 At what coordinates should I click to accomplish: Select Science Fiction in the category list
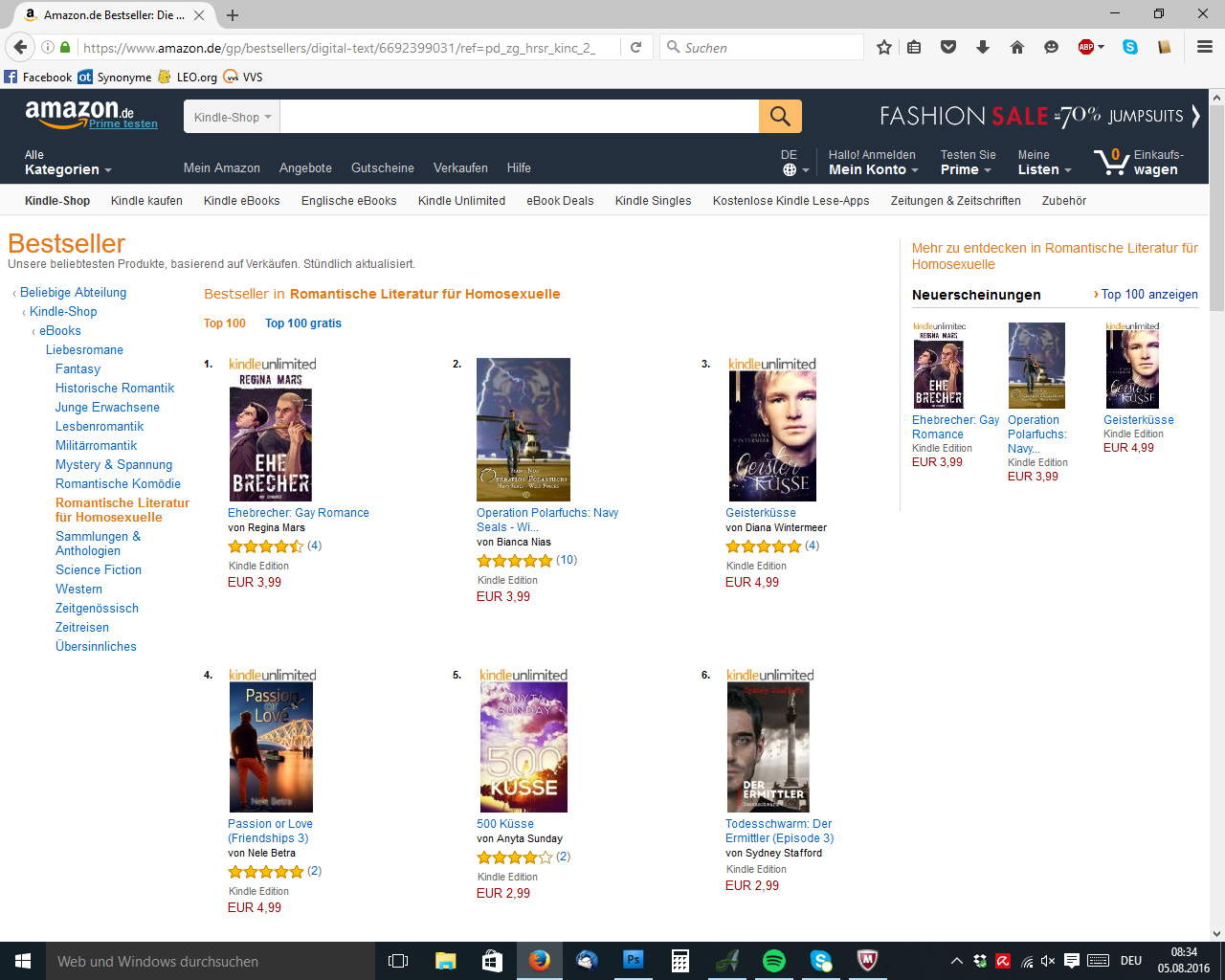[99, 569]
